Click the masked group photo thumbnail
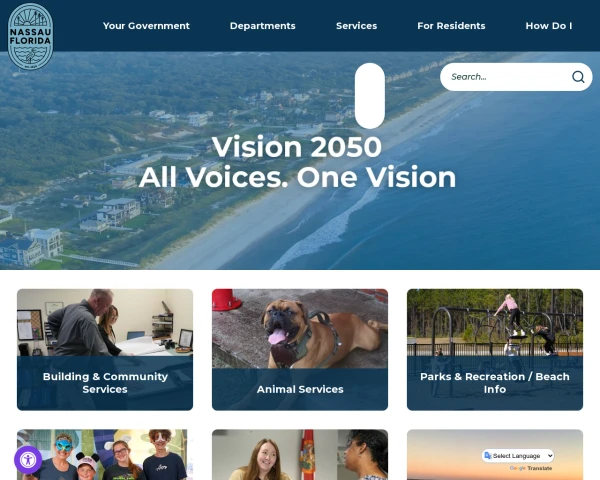This screenshot has height=480, width=600. (105, 454)
